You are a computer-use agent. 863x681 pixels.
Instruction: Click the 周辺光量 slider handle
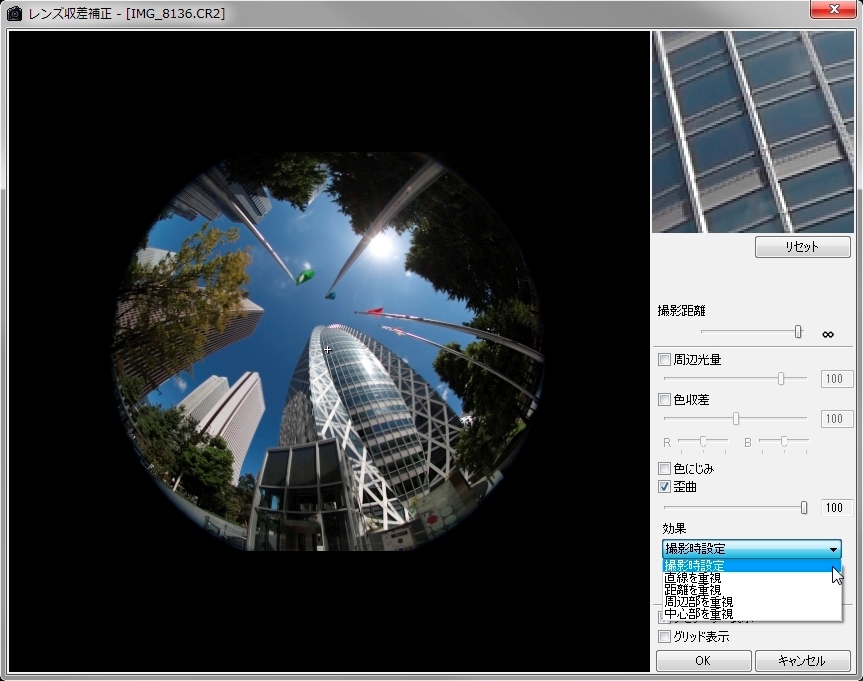tap(780, 378)
